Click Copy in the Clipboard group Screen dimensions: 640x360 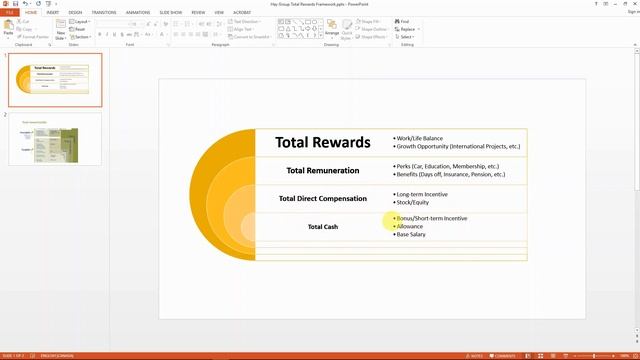click(24, 29)
